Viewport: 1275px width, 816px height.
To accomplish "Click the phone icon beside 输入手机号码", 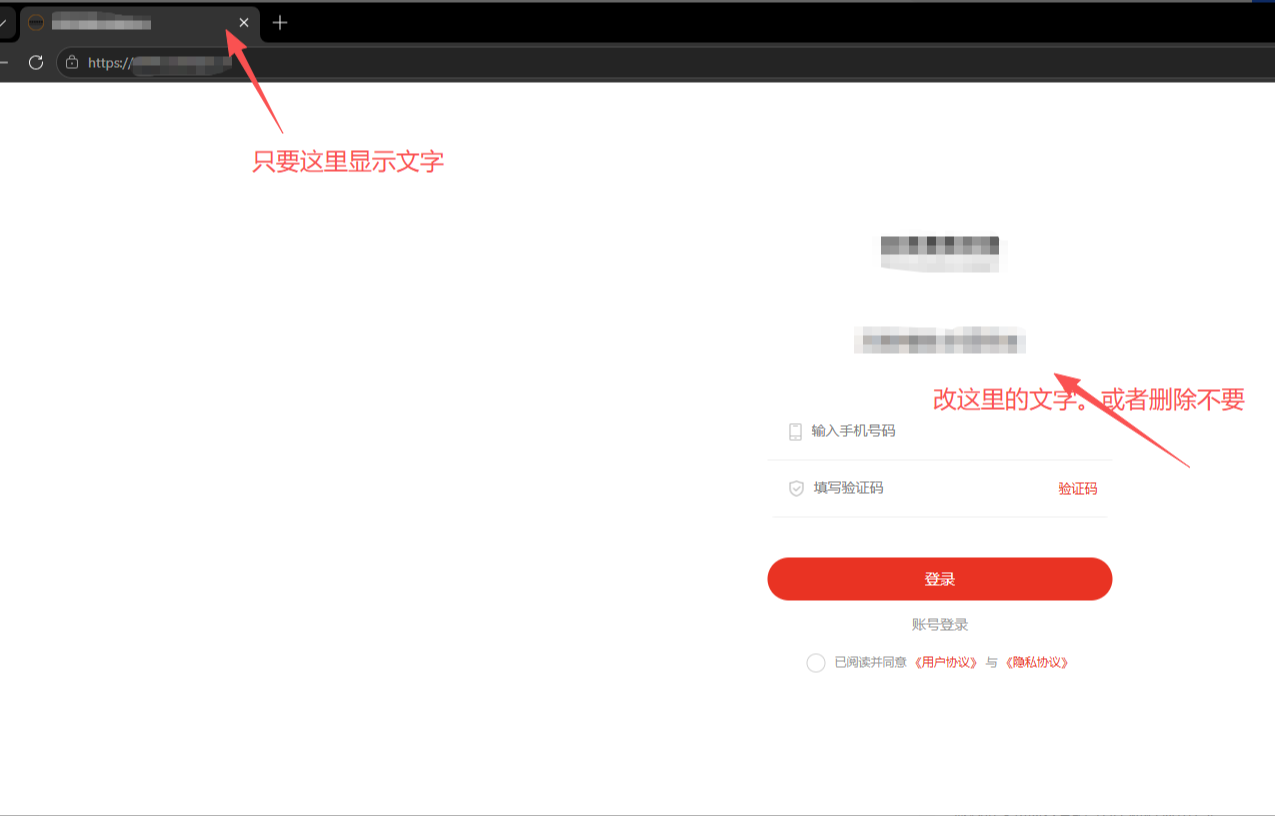I will tap(795, 431).
